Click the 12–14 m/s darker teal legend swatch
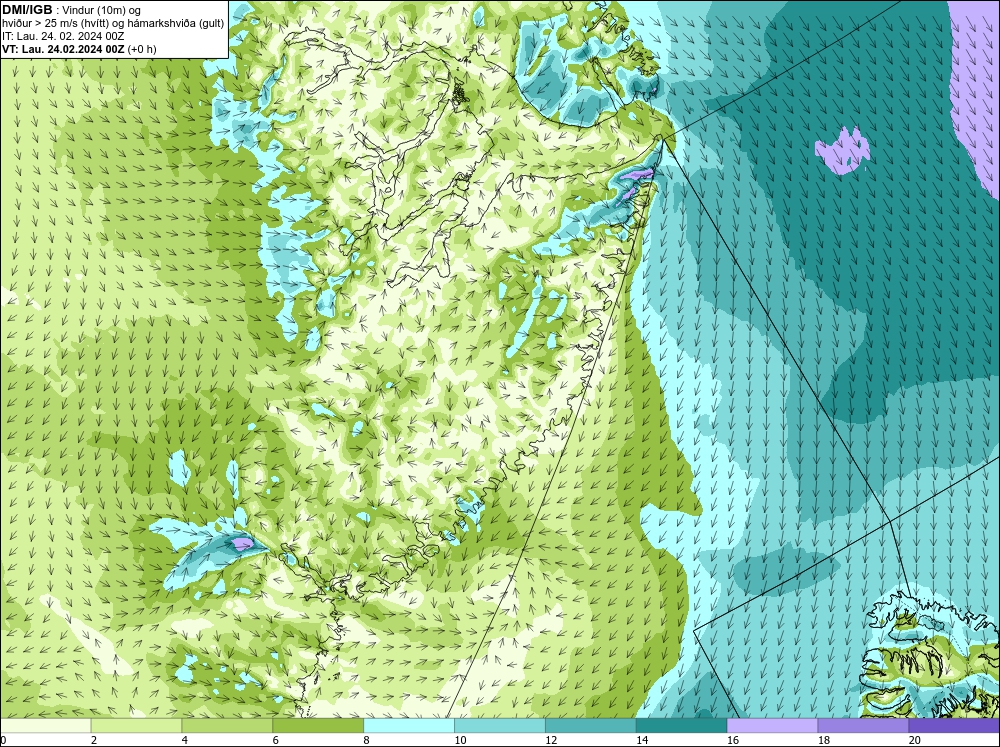The image size is (1000, 747). [x=591, y=726]
